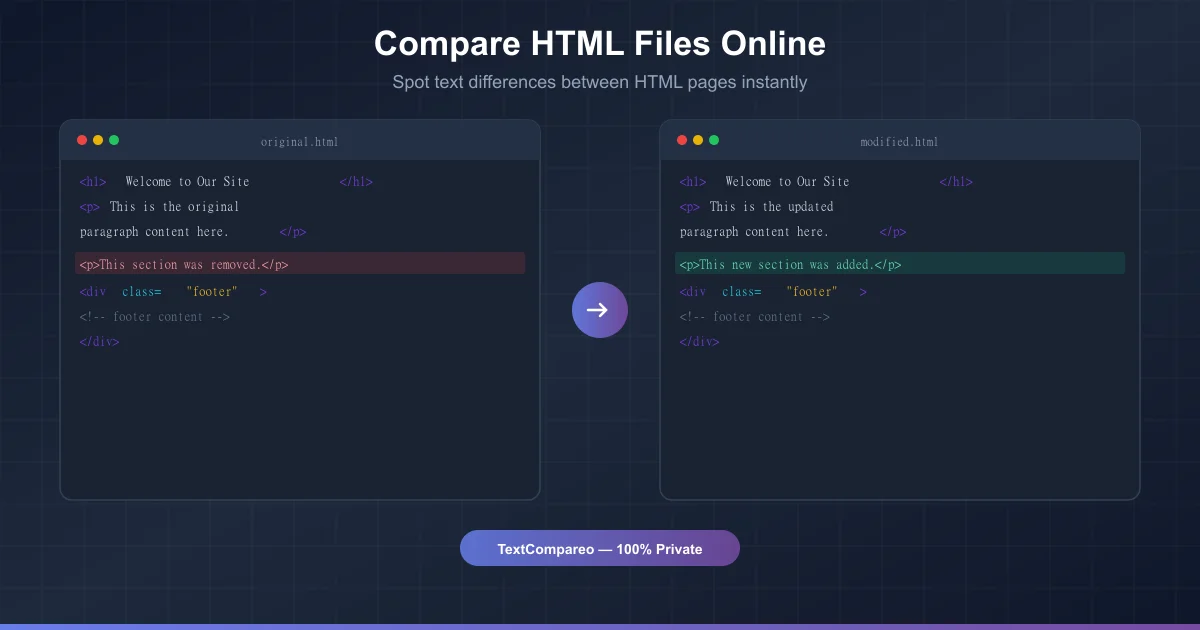The image size is (1200, 630).
Task: Select the removed line 'This section was removed.'
Action: click(300, 264)
